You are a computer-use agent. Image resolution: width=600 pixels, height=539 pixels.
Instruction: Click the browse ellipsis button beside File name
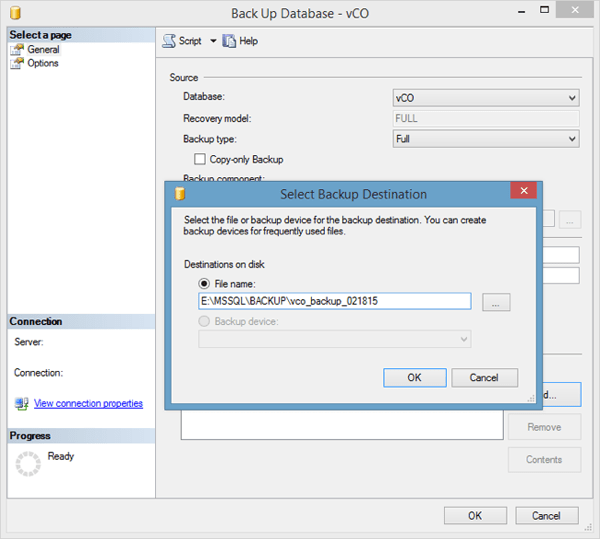(x=497, y=301)
